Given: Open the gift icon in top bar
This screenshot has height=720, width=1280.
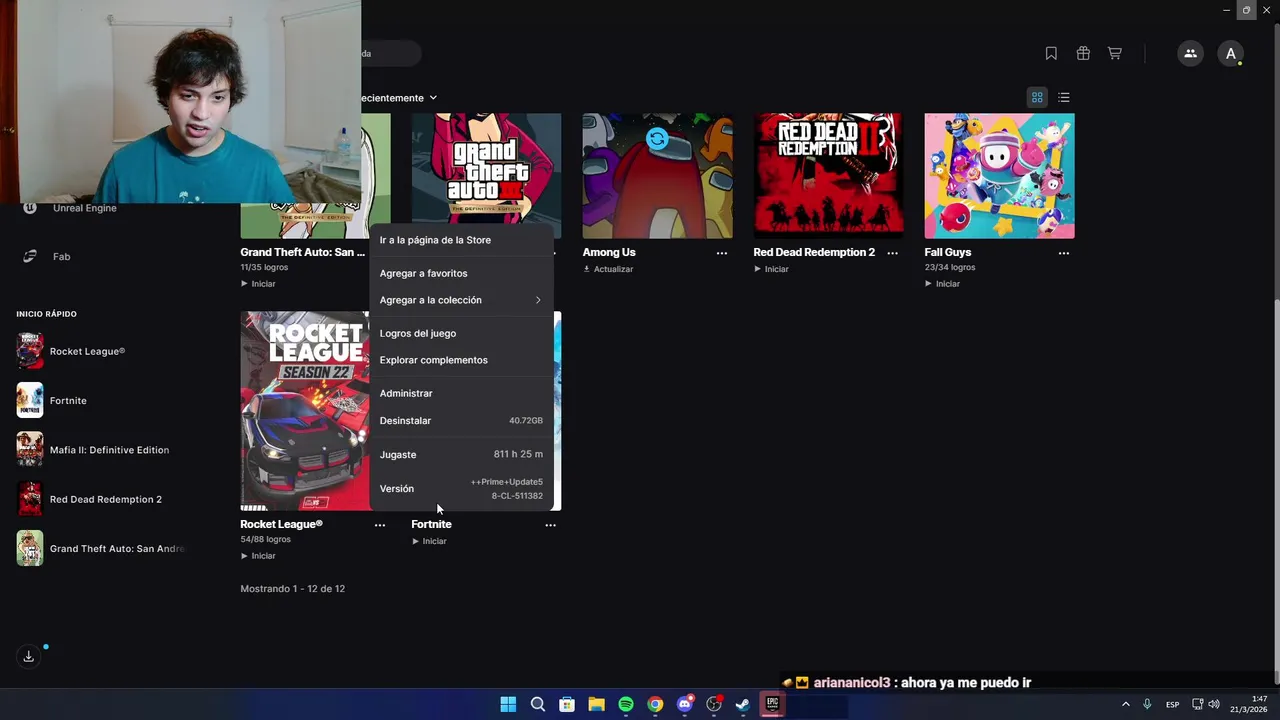Looking at the screenshot, I should [1083, 54].
